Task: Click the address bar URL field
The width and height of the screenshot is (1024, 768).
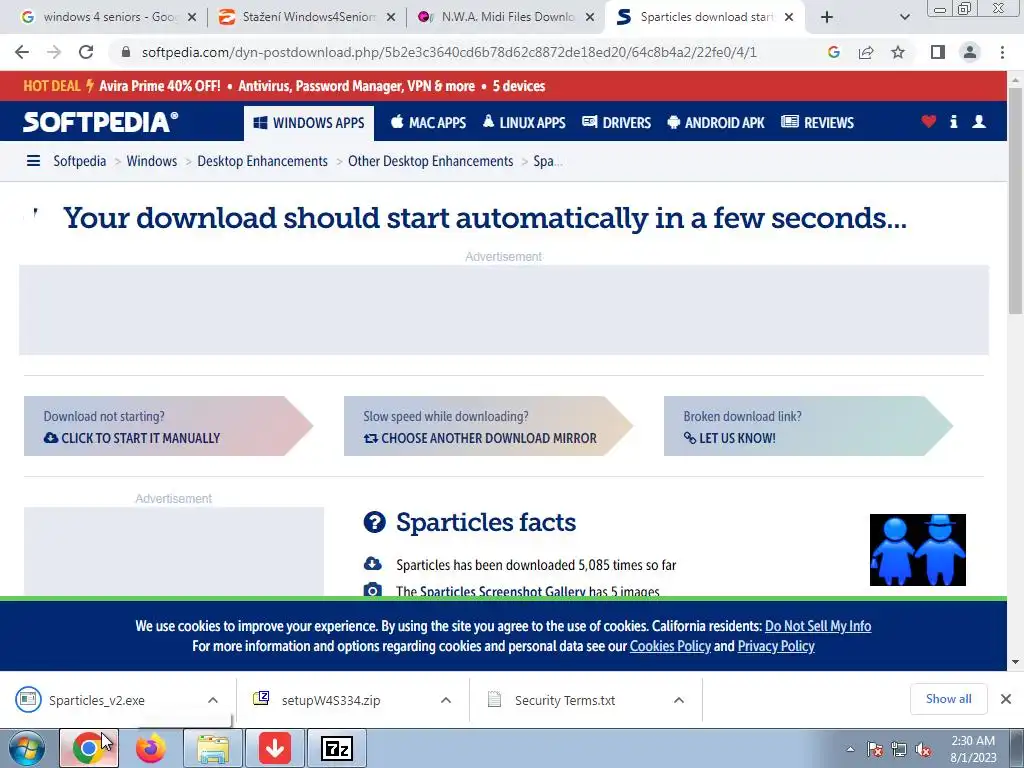Action: pos(449,52)
